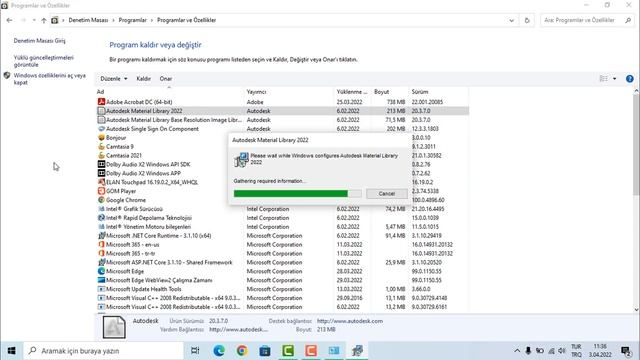The width and height of the screenshot is (640, 360).
Task: Sort by the Sürüm column header
Action: 439,92
